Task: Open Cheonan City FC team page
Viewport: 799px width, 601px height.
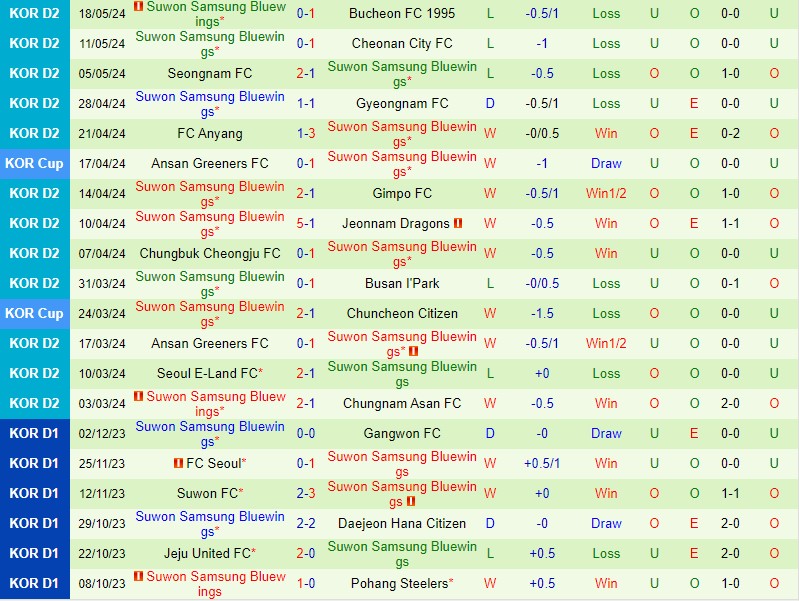Action: [402, 43]
